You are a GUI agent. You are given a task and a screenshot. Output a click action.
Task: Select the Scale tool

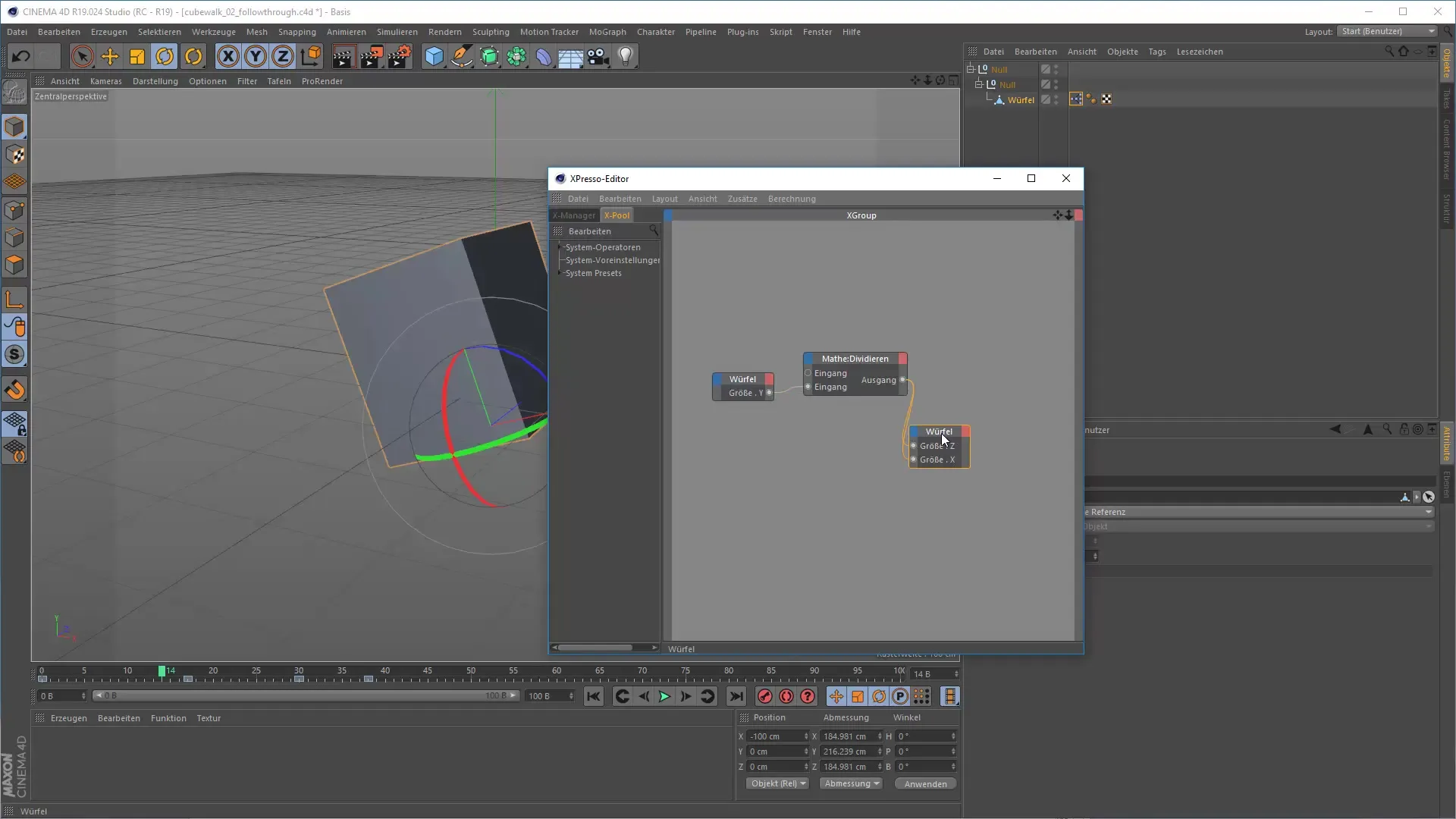pos(137,56)
